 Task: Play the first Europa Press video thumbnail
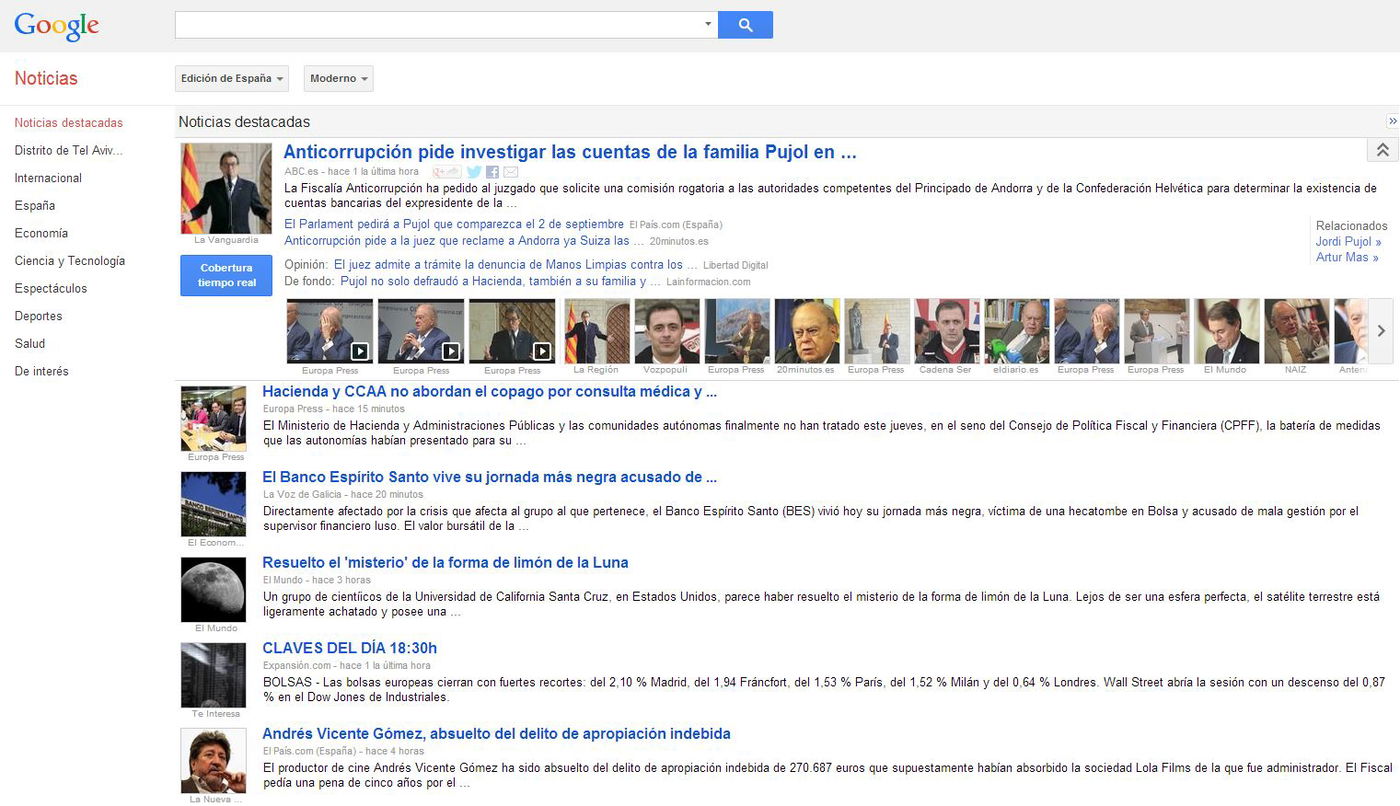(329, 331)
